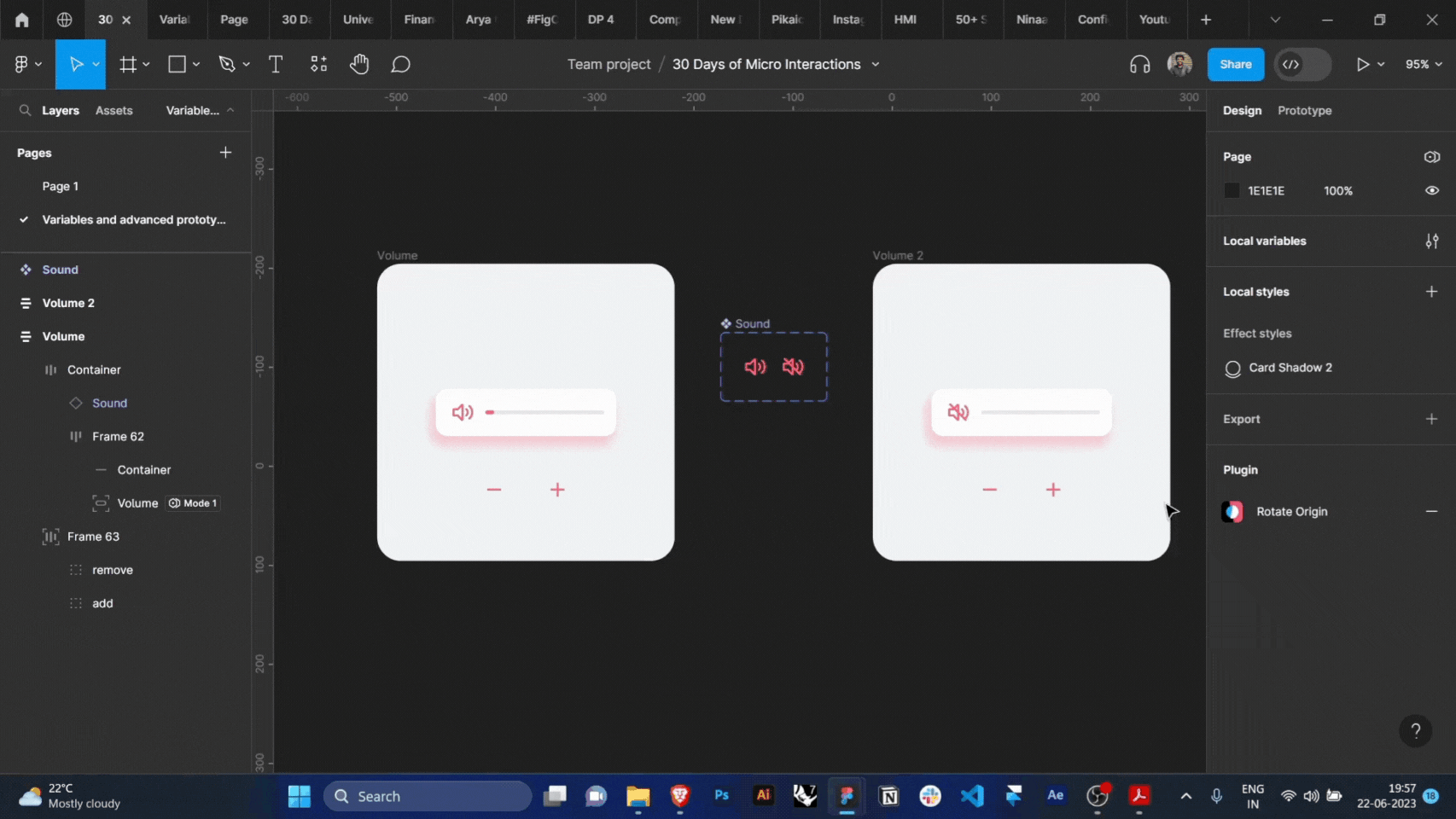Click the Share button

(x=1235, y=63)
